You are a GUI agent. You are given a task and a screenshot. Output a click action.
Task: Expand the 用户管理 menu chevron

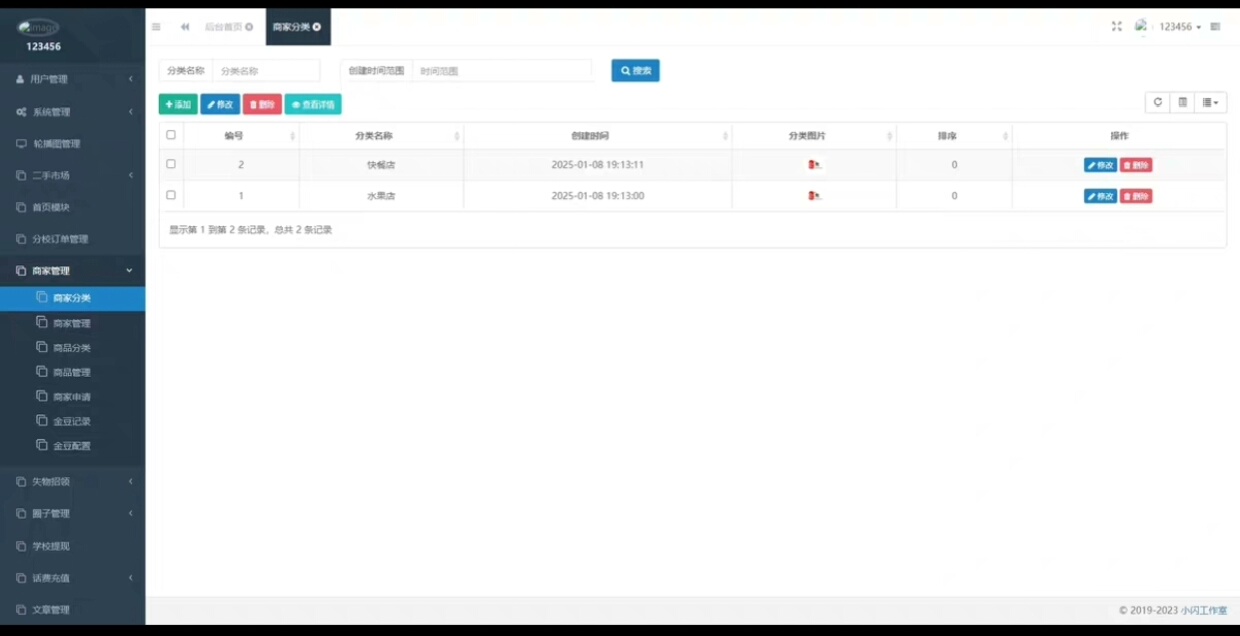click(x=130, y=79)
